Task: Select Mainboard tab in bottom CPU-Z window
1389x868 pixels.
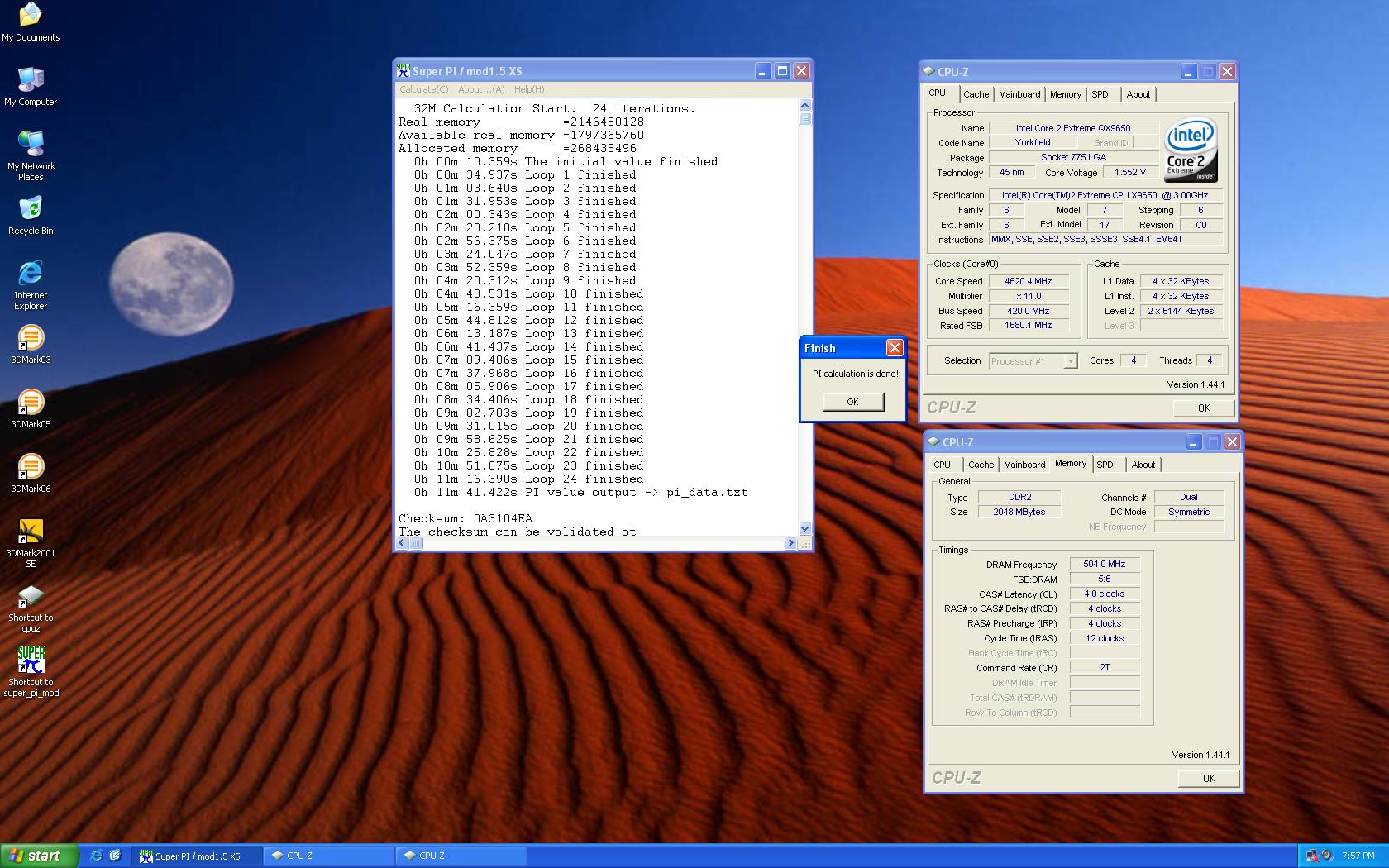Action: (x=1024, y=465)
